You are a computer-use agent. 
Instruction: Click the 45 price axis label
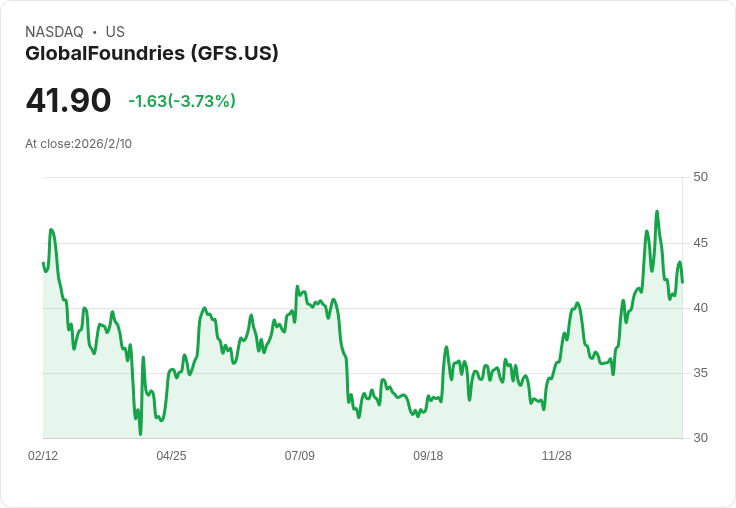700,243
